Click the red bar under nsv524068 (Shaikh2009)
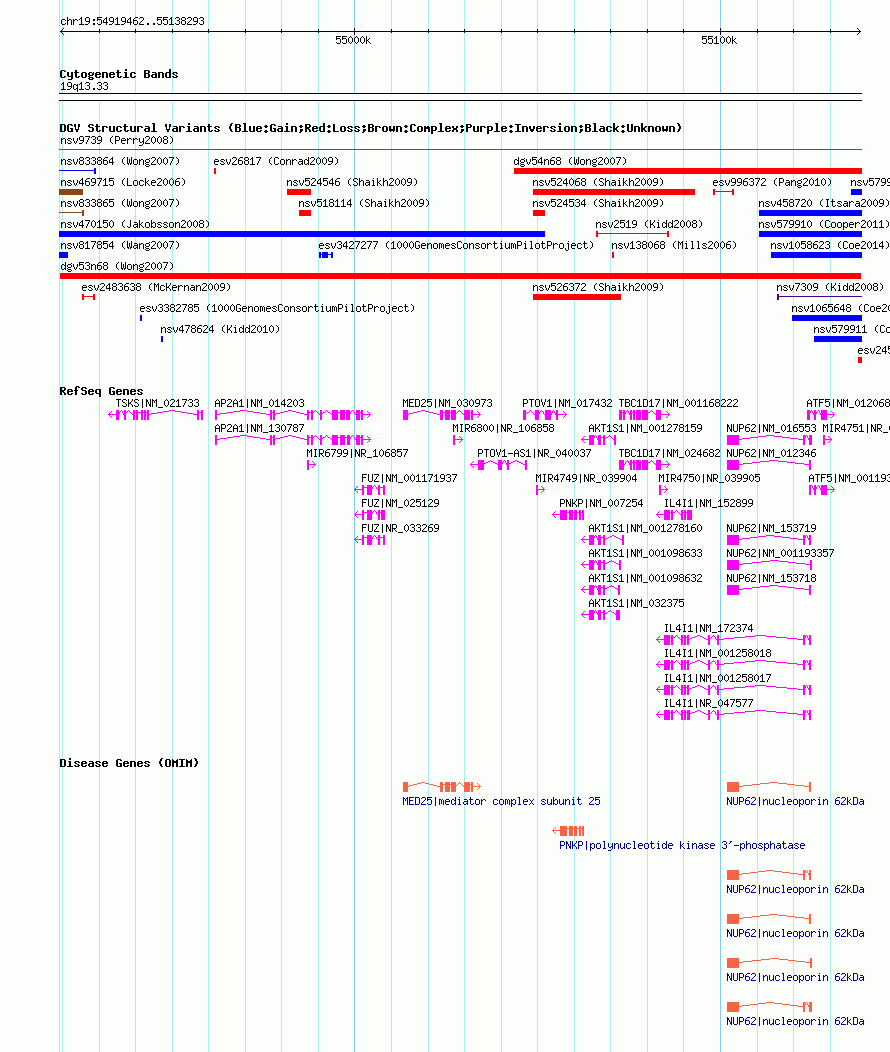This screenshot has width=890, height=1052. point(614,192)
